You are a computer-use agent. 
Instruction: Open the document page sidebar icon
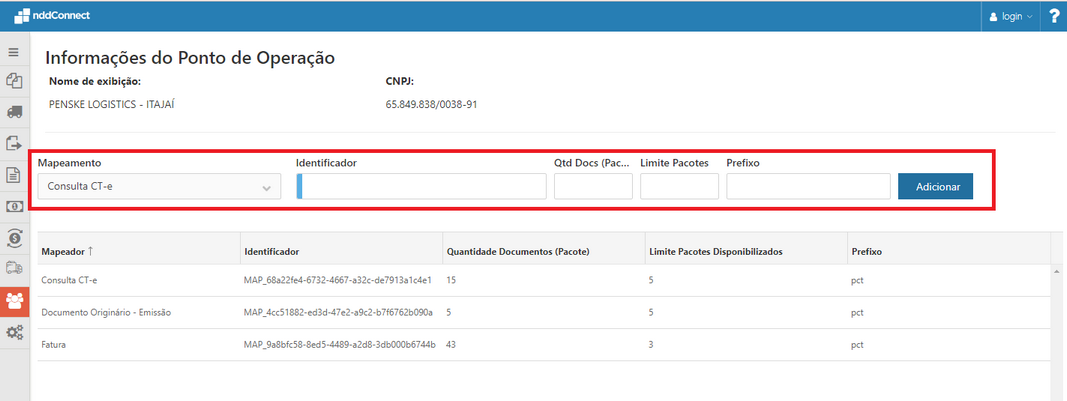[x=14, y=175]
